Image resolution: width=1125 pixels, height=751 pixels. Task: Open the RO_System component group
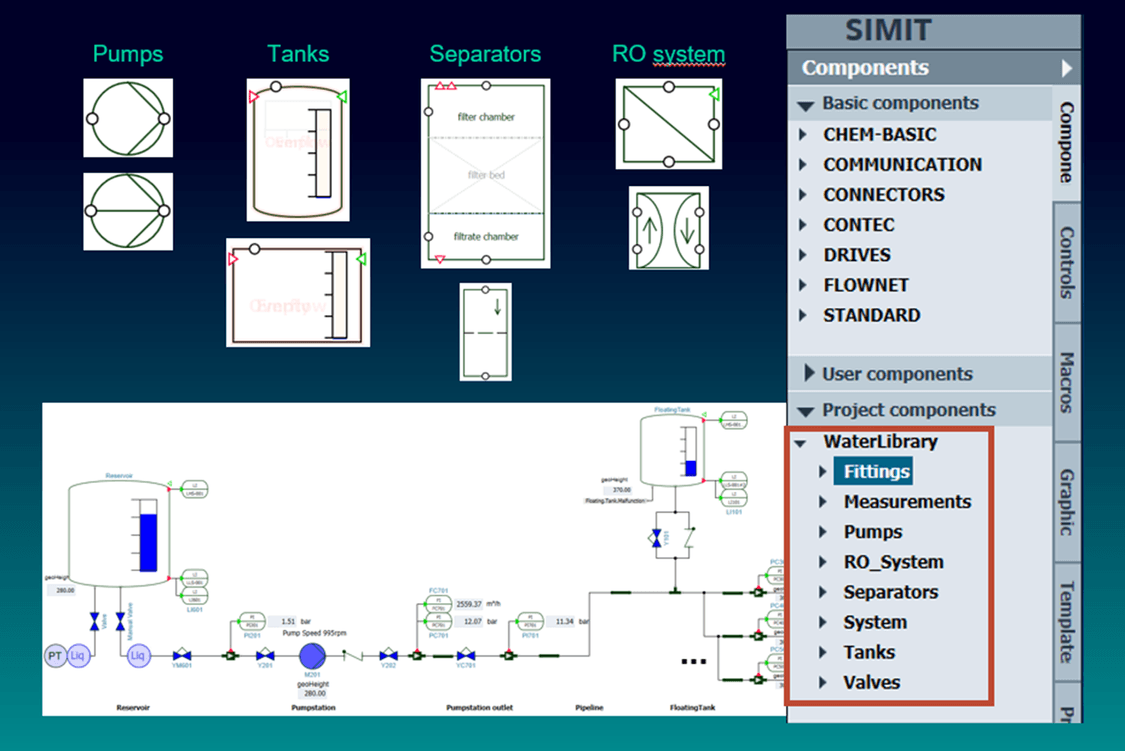point(894,562)
